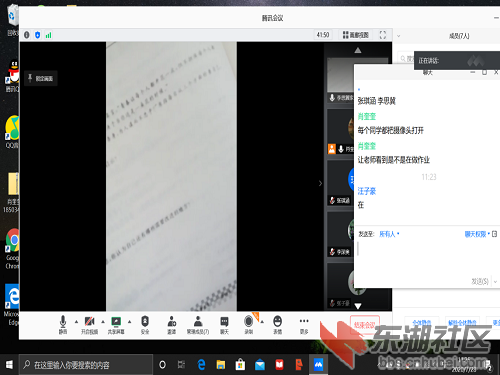Open Microsoft Store from the taskbar
500x375 pixels.
pyautogui.click(x=240, y=365)
